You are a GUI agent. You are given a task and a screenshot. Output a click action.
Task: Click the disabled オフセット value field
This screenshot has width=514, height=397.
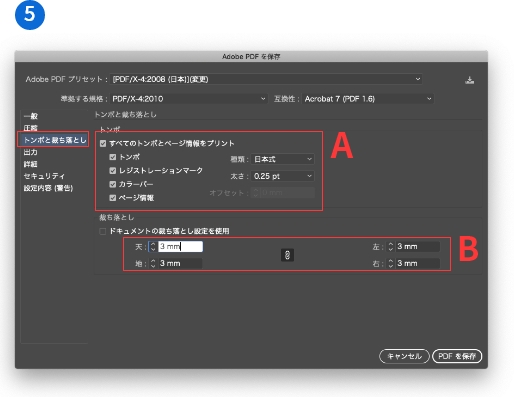pos(287,193)
